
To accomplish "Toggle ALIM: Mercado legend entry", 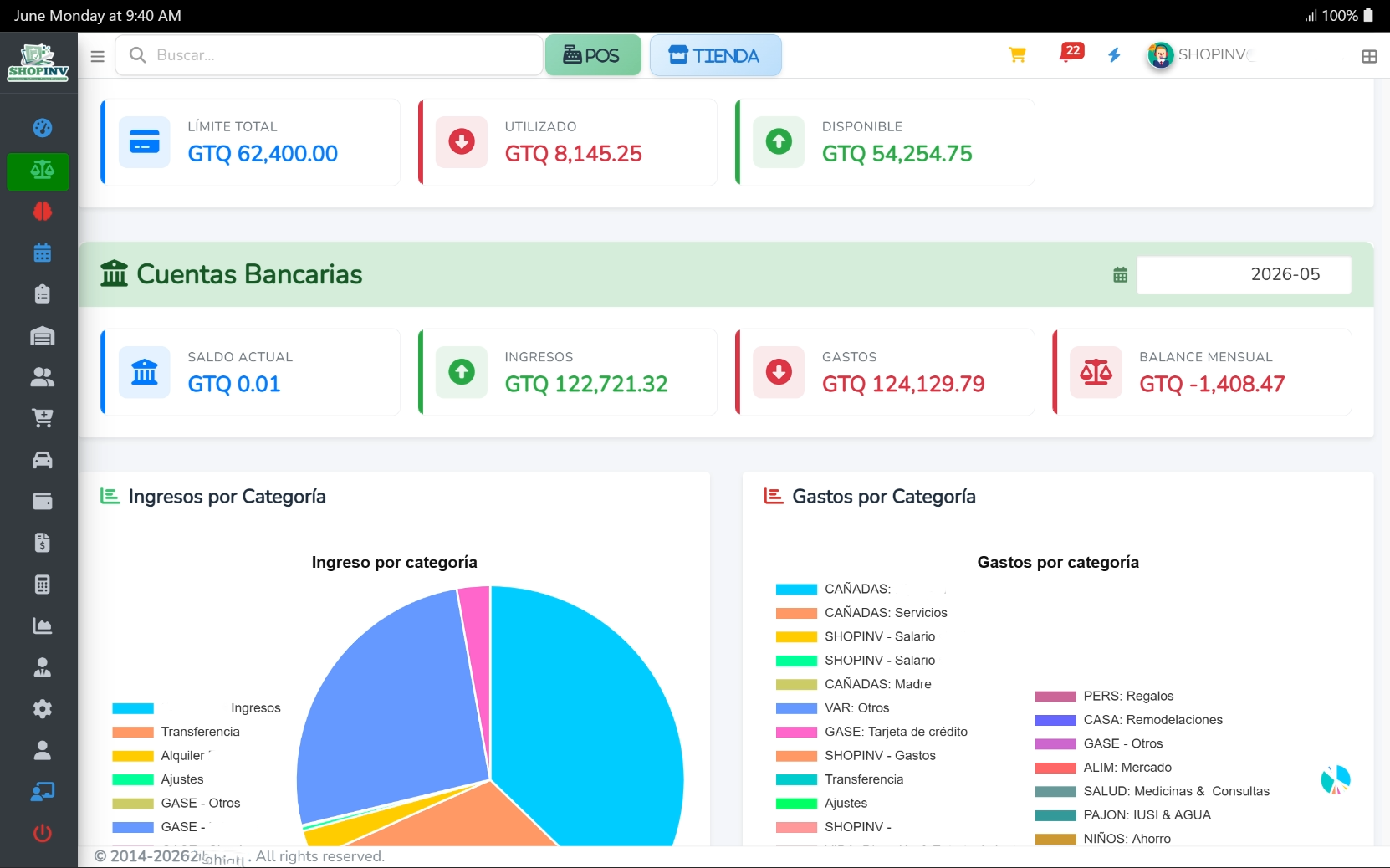I will tap(1103, 768).
